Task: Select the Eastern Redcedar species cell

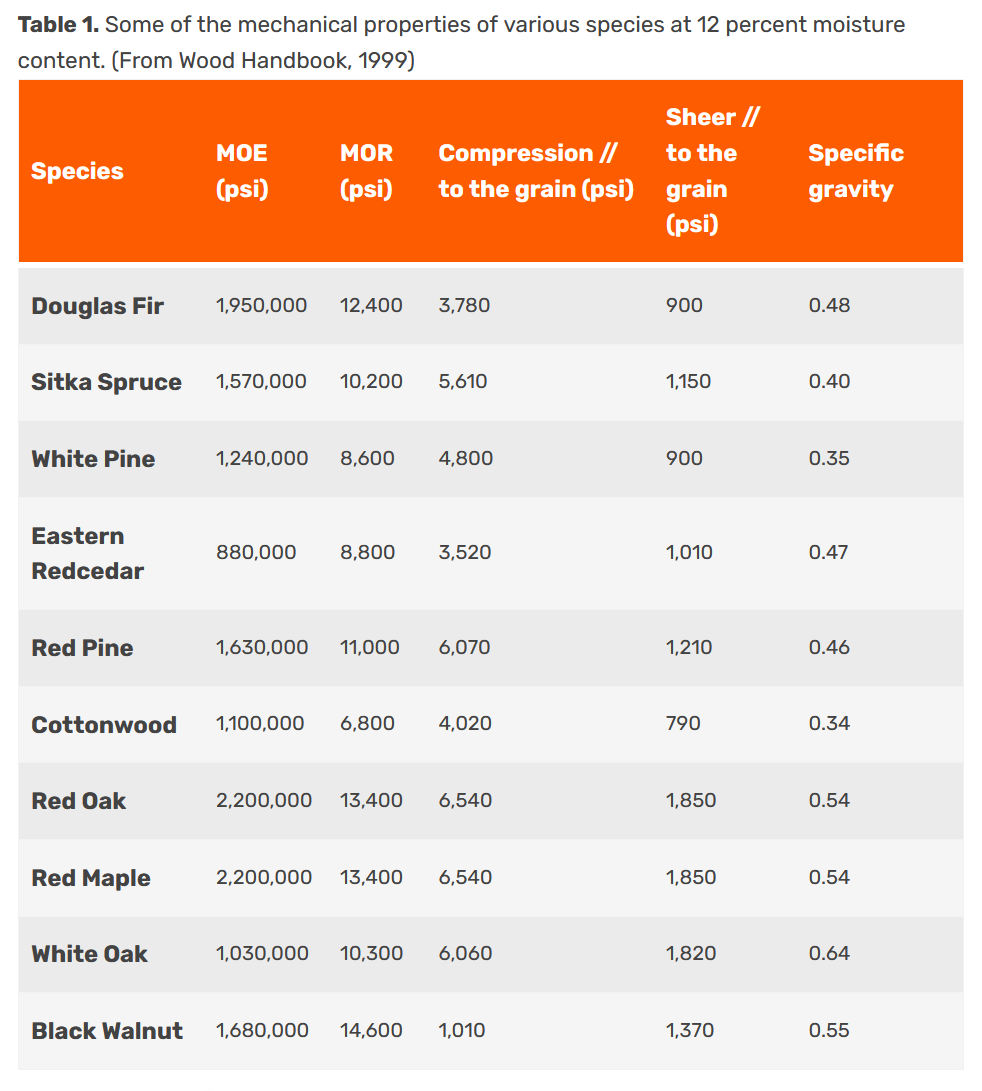Action: [87, 553]
